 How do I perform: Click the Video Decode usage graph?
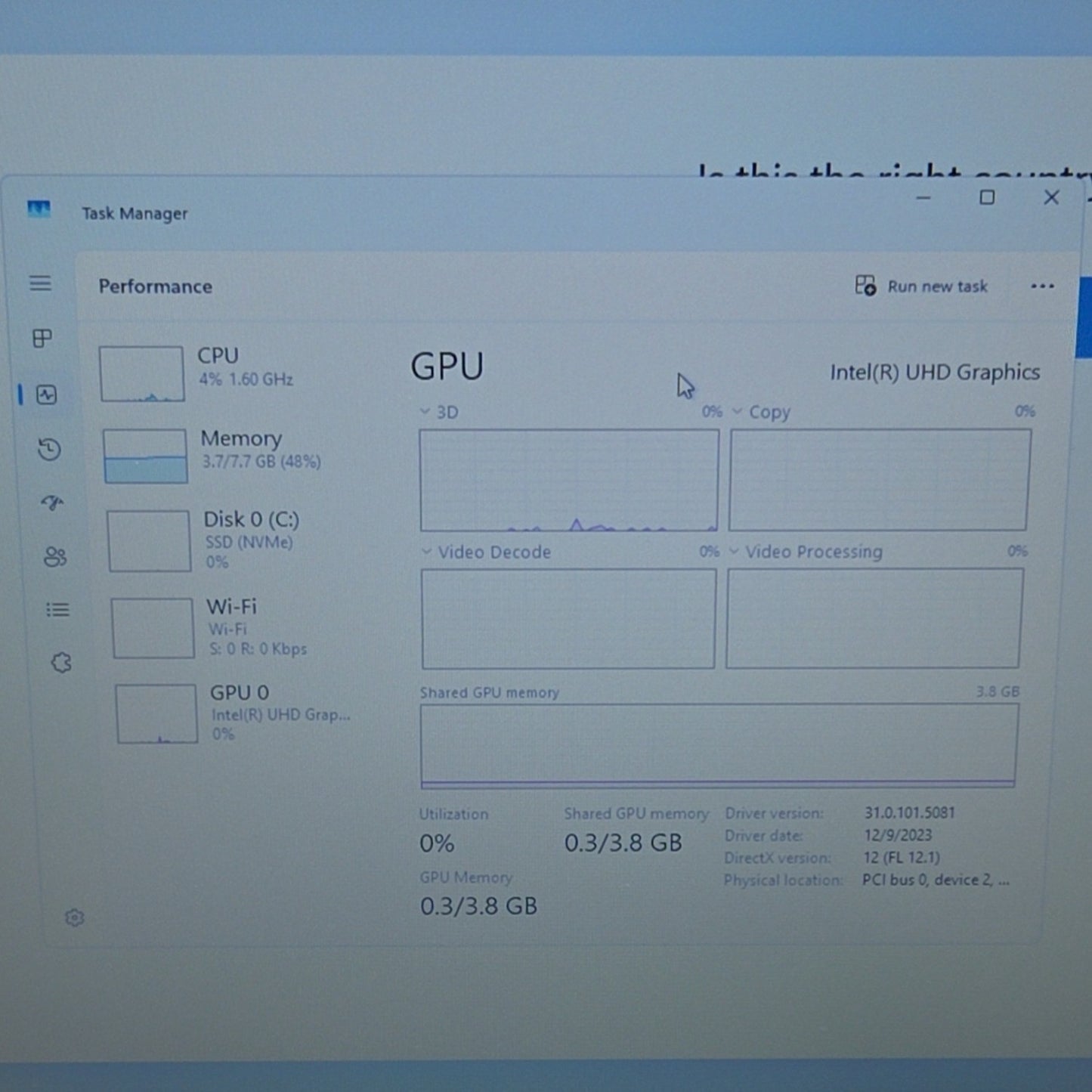coord(568,619)
